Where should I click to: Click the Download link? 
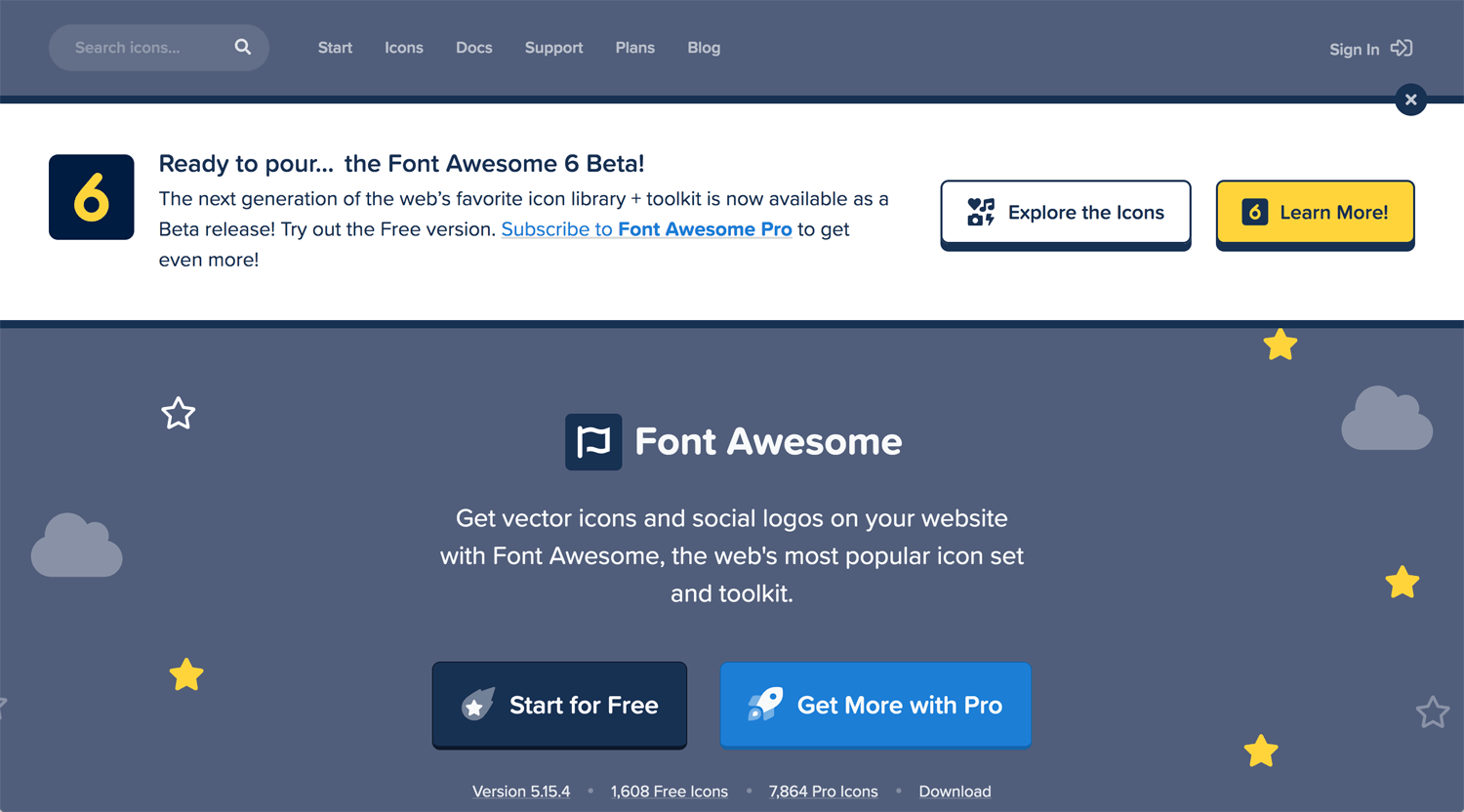955,792
